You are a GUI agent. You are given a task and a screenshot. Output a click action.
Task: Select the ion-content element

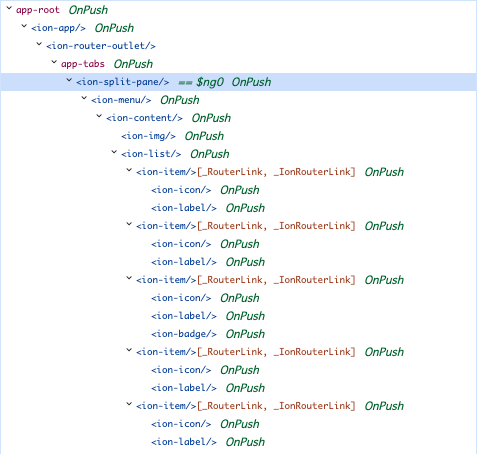click(x=144, y=118)
